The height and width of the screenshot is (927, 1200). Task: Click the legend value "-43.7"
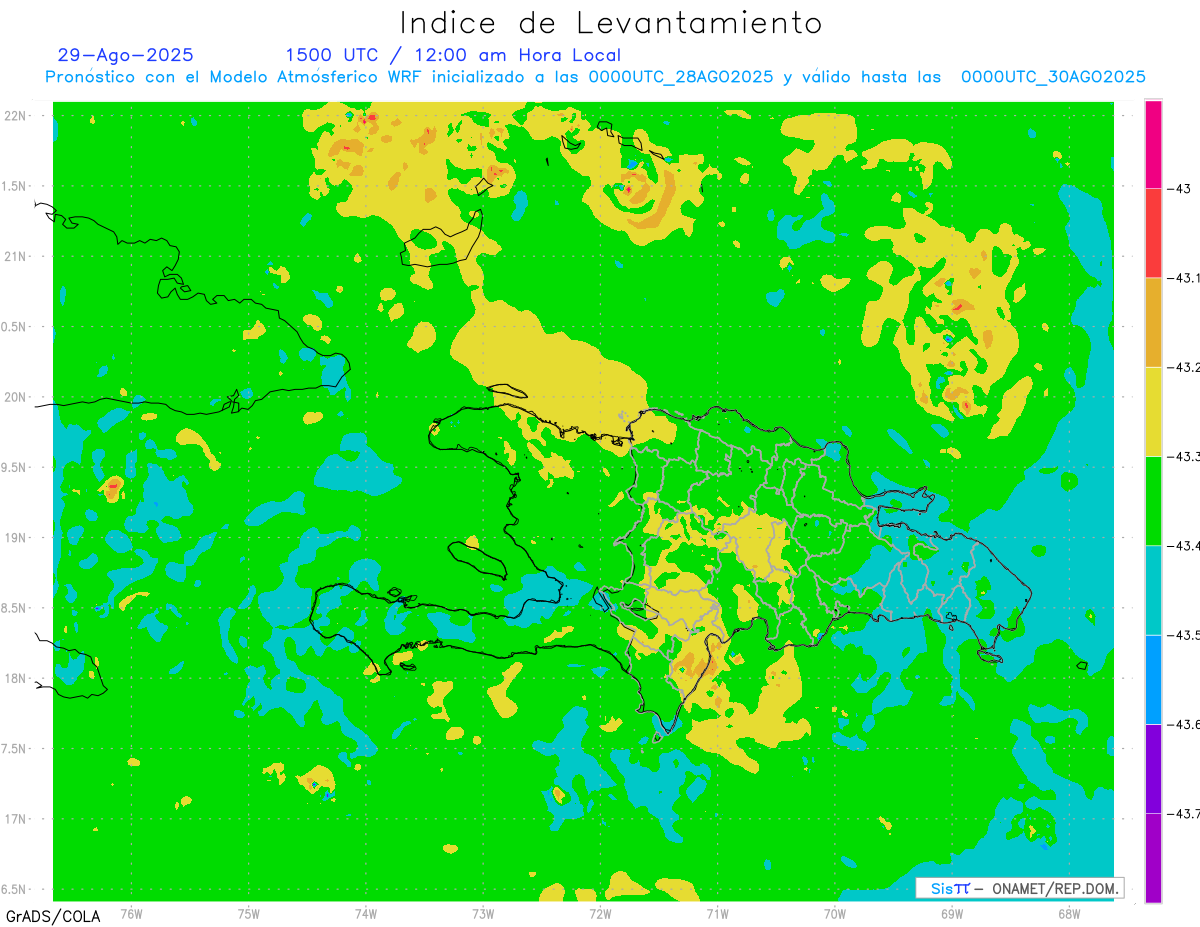pyautogui.click(x=1184, y=813)
